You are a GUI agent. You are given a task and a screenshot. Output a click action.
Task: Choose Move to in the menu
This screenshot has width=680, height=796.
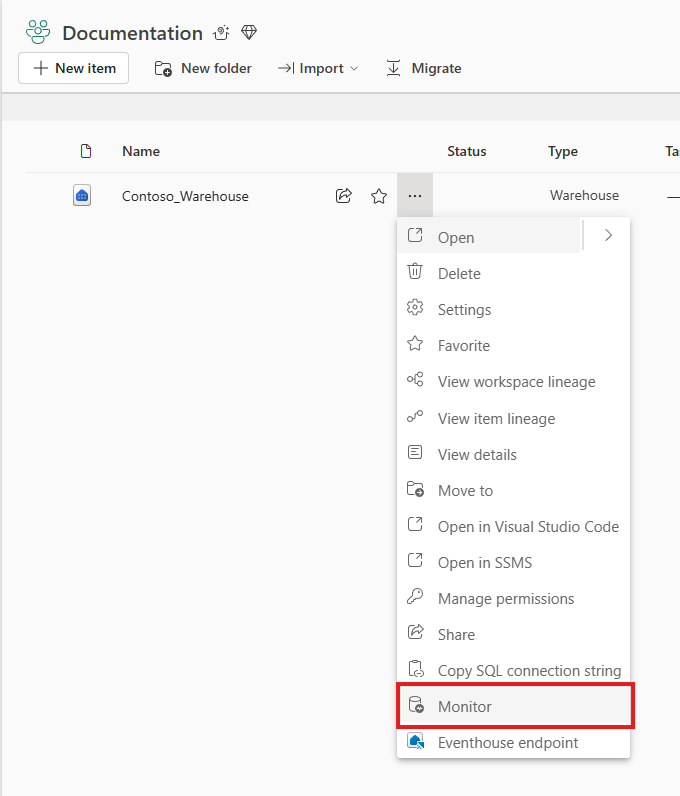pyautogui.click(x=513, y=491)
